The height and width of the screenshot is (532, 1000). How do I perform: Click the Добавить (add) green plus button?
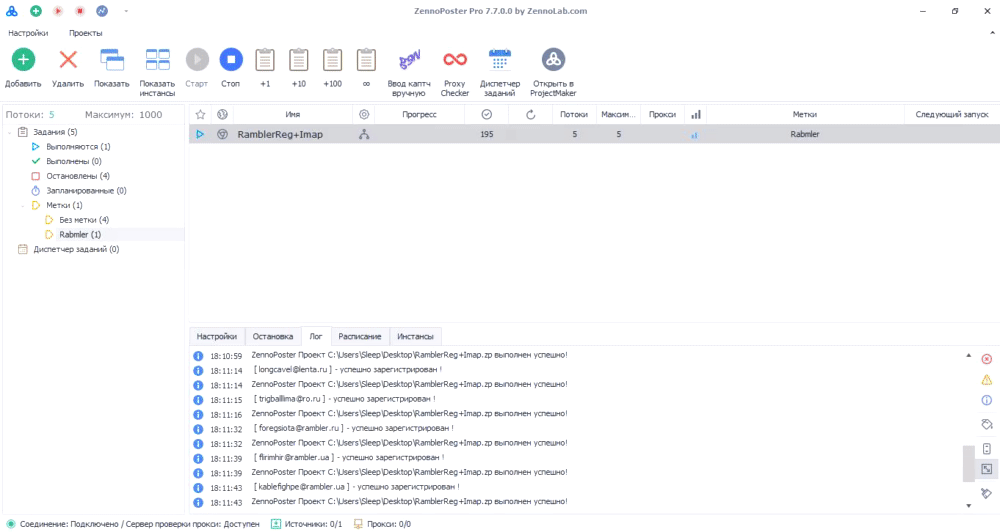pos(23,60)
